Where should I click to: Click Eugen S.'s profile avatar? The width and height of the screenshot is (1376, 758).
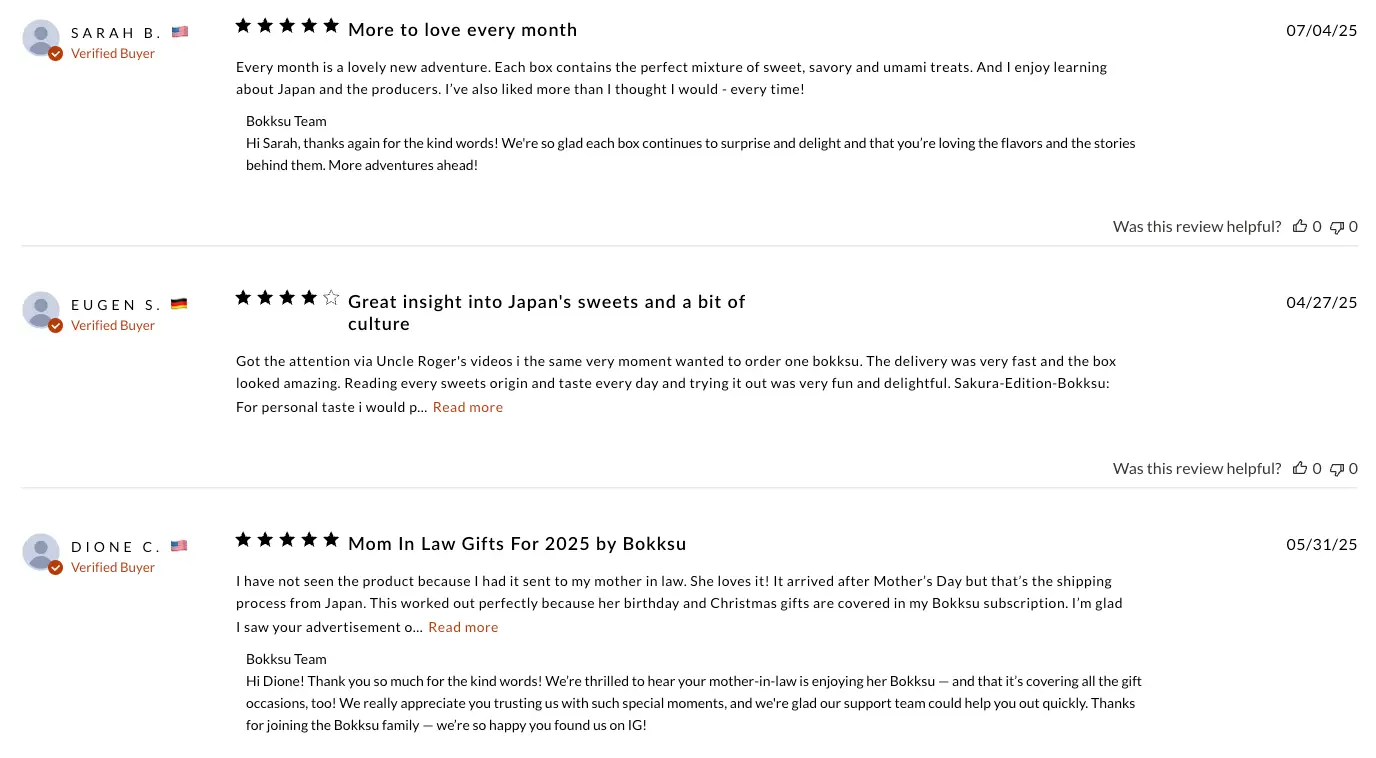(x=41, y=310)
